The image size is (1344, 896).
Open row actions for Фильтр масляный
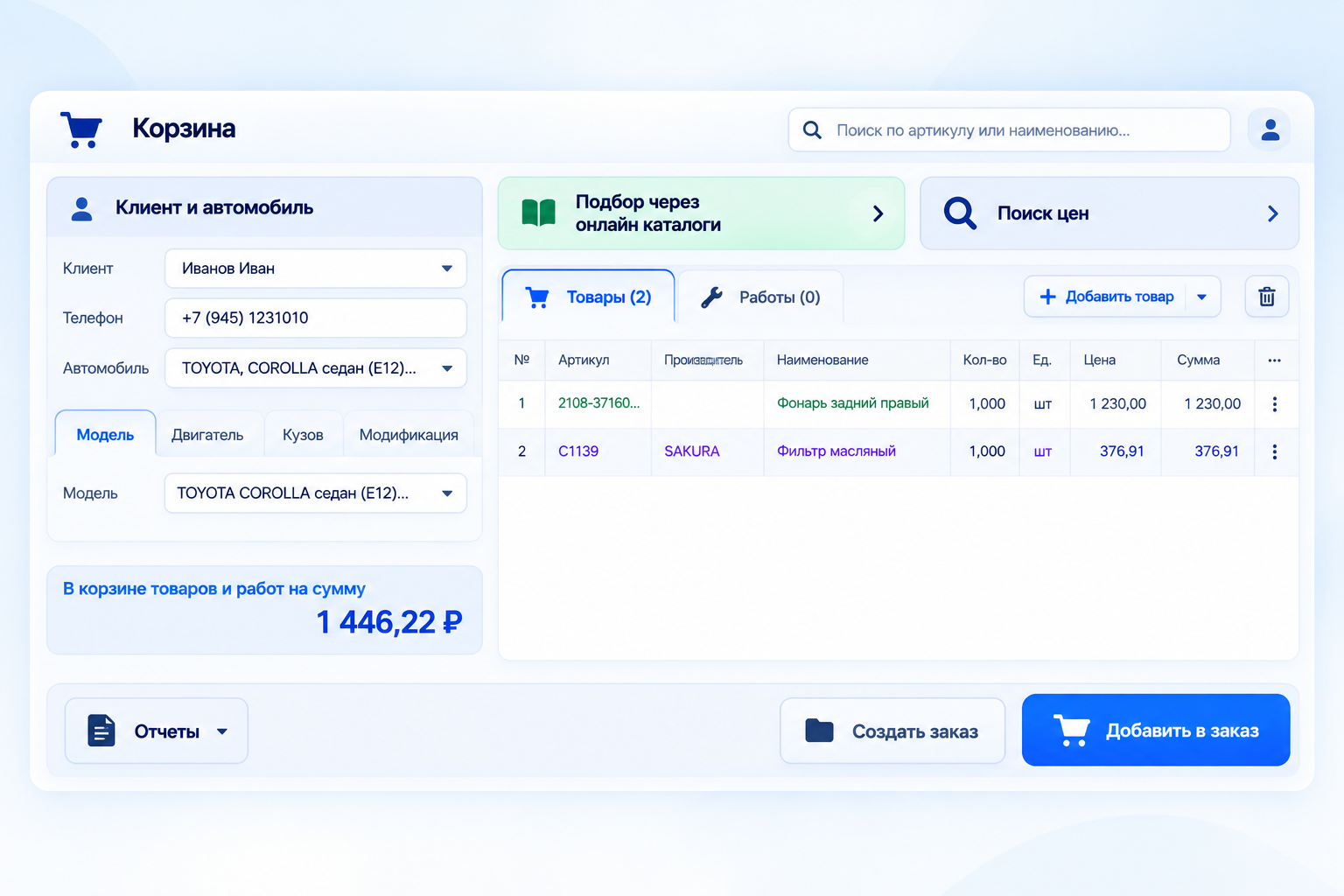click(x=1274, y=451)
